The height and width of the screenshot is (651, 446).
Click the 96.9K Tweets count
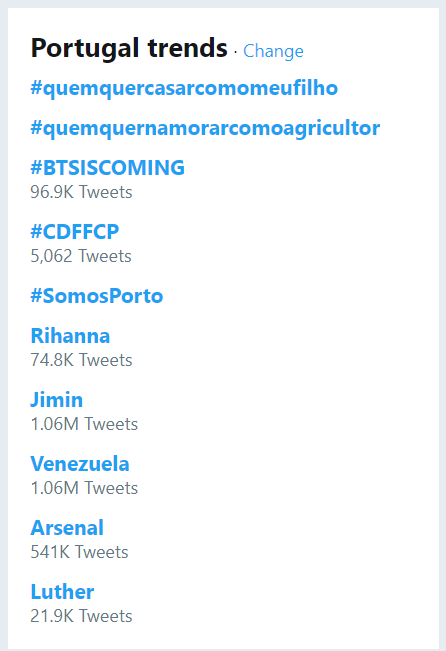[81, 192]
